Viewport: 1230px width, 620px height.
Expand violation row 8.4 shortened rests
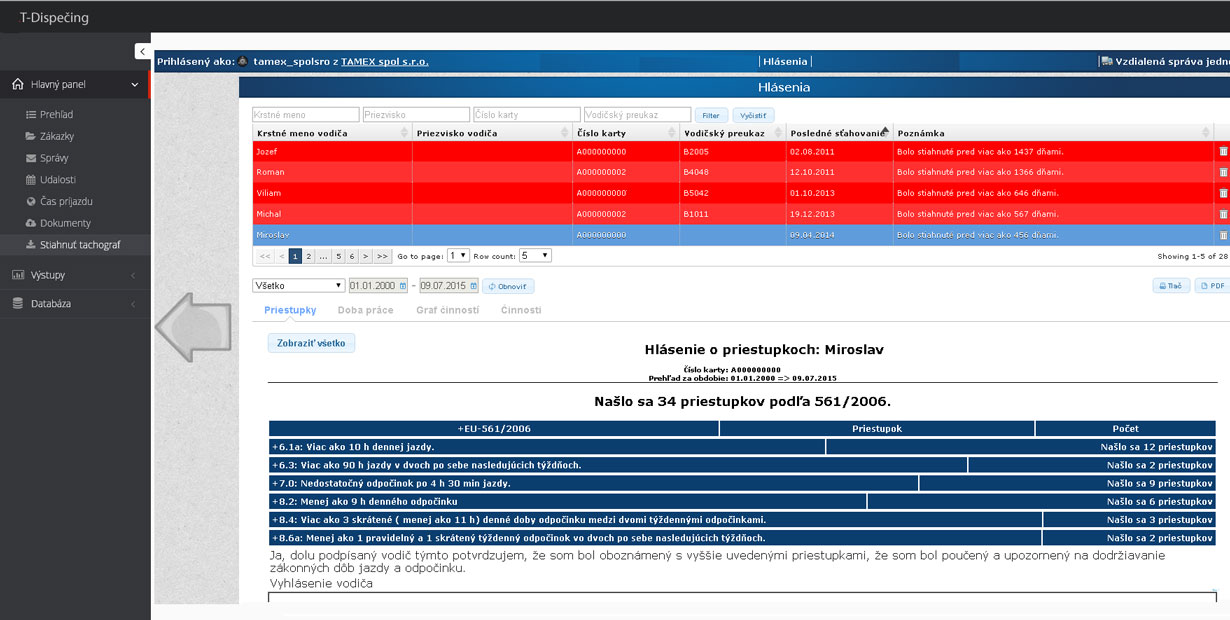point(743,519)
